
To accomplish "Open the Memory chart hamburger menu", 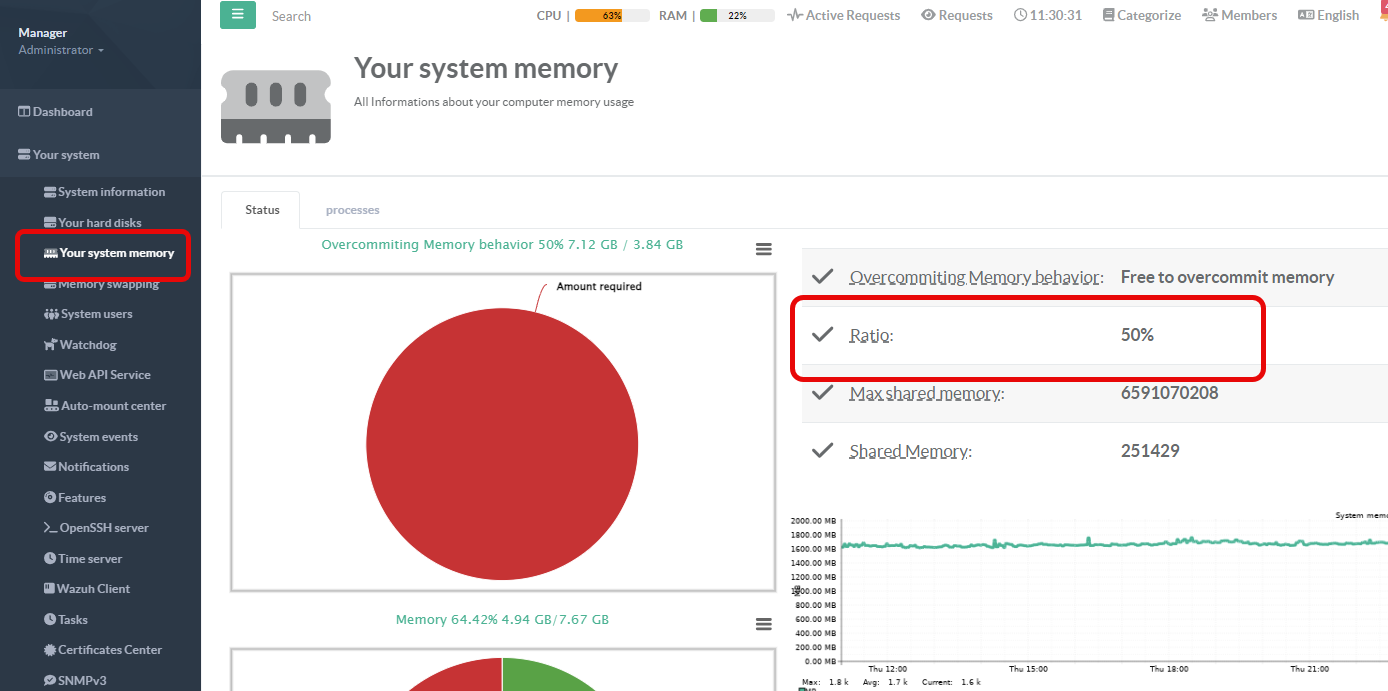I will (x=764, y=624).
